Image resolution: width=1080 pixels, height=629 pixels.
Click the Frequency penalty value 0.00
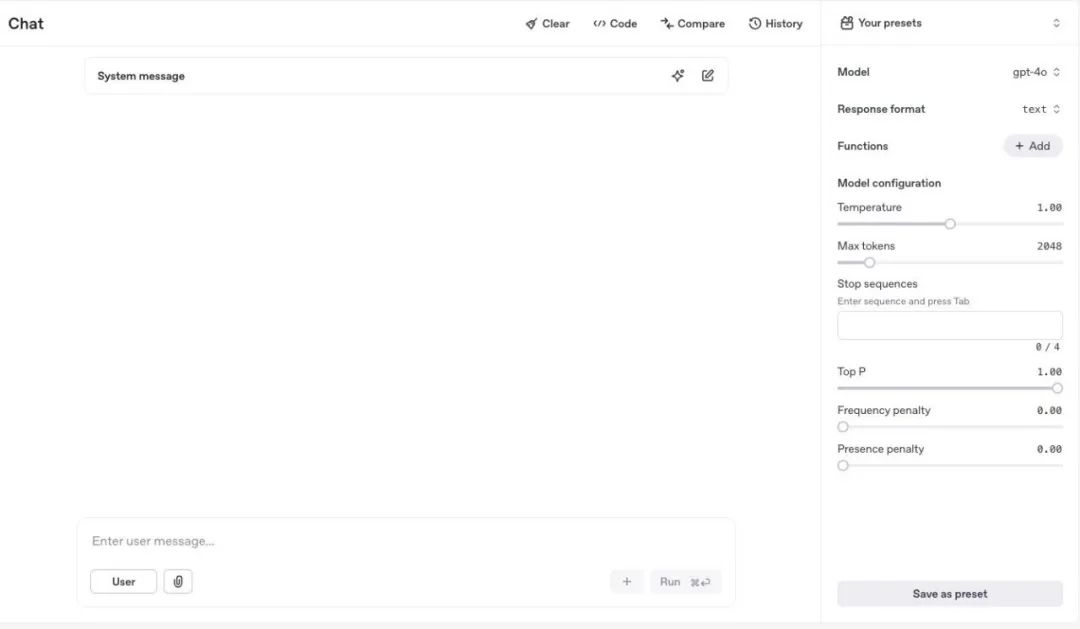tap(1049, 410)
